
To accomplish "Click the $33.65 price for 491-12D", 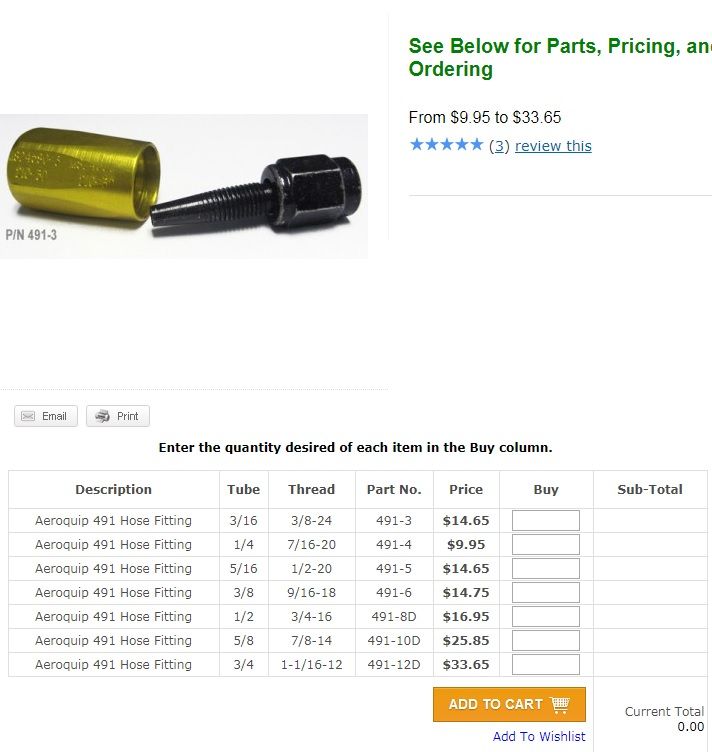I will pos(466,665).
